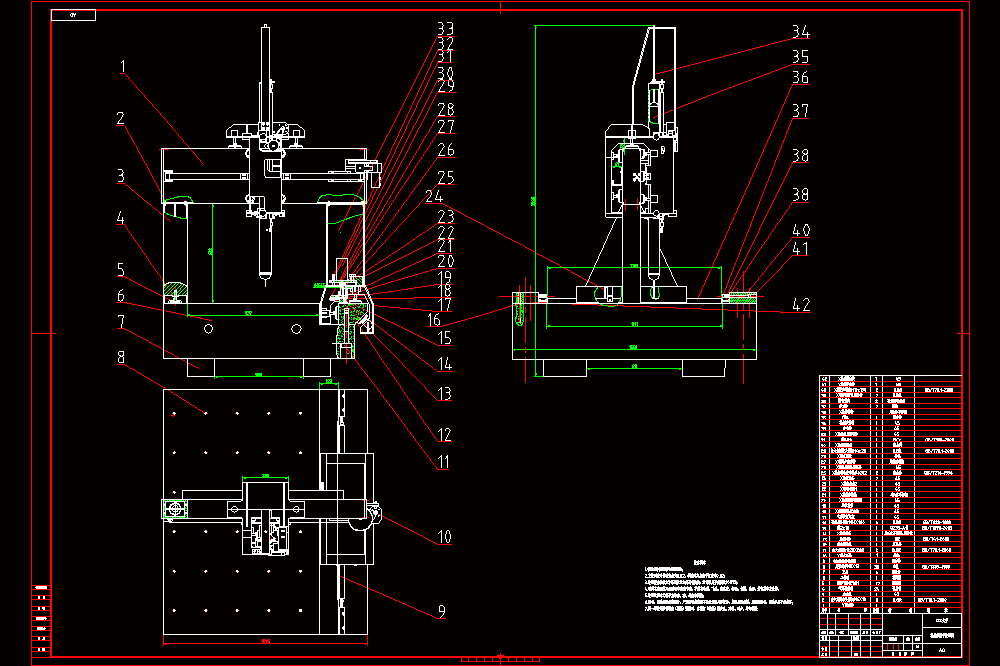Select part number 40 annotation
Viewport: 1000px width, 666px height.
coord(801,230)
